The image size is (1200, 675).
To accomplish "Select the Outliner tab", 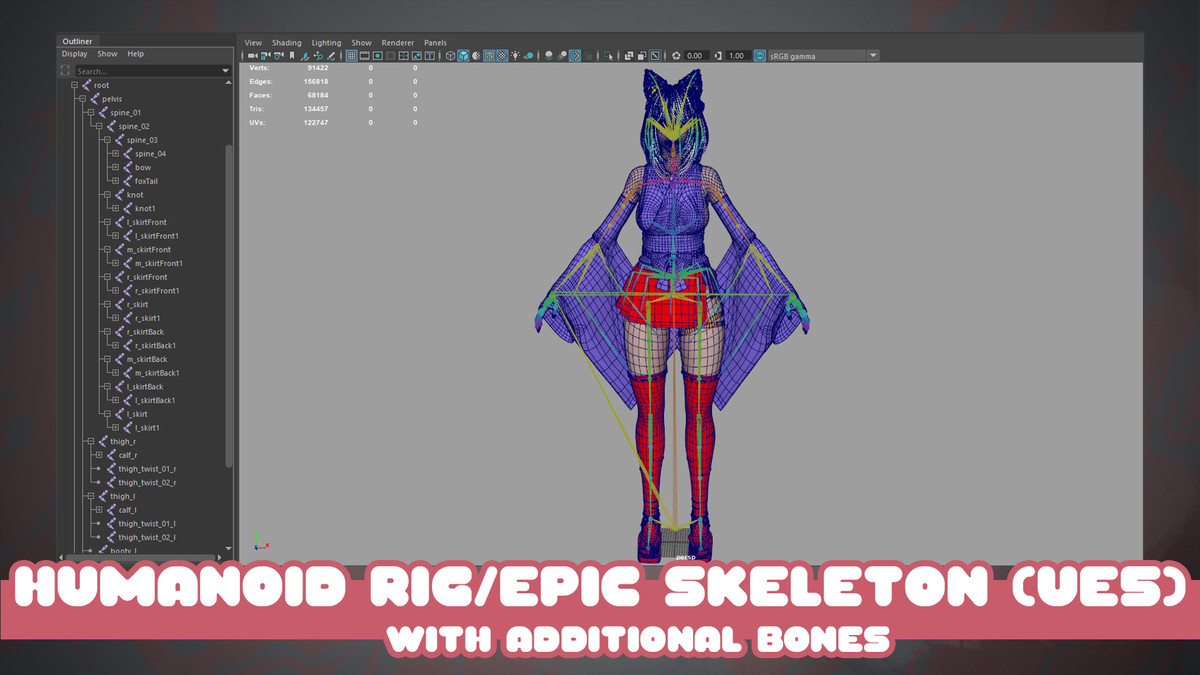I will [77, 41].
